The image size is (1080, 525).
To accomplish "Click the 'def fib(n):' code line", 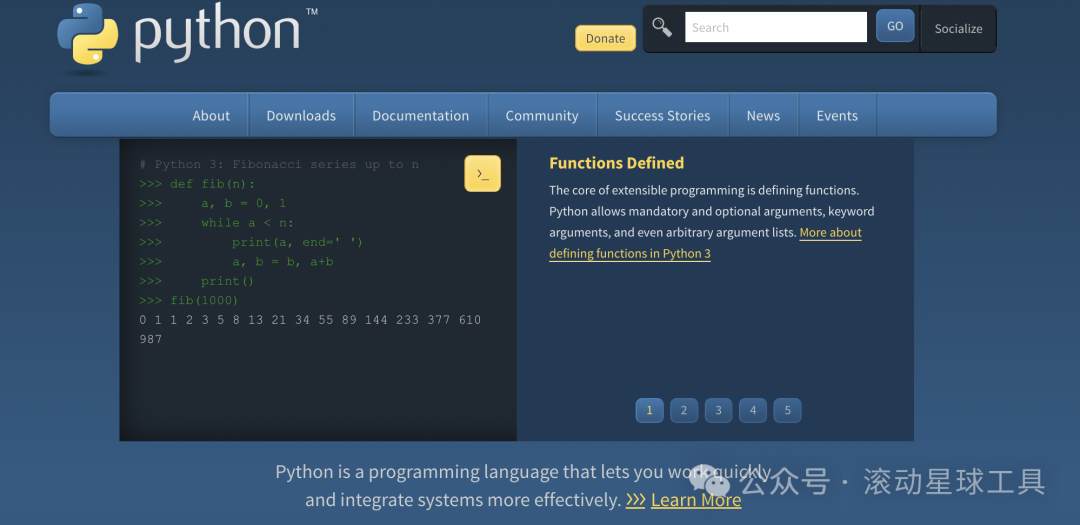I will 197,184.
